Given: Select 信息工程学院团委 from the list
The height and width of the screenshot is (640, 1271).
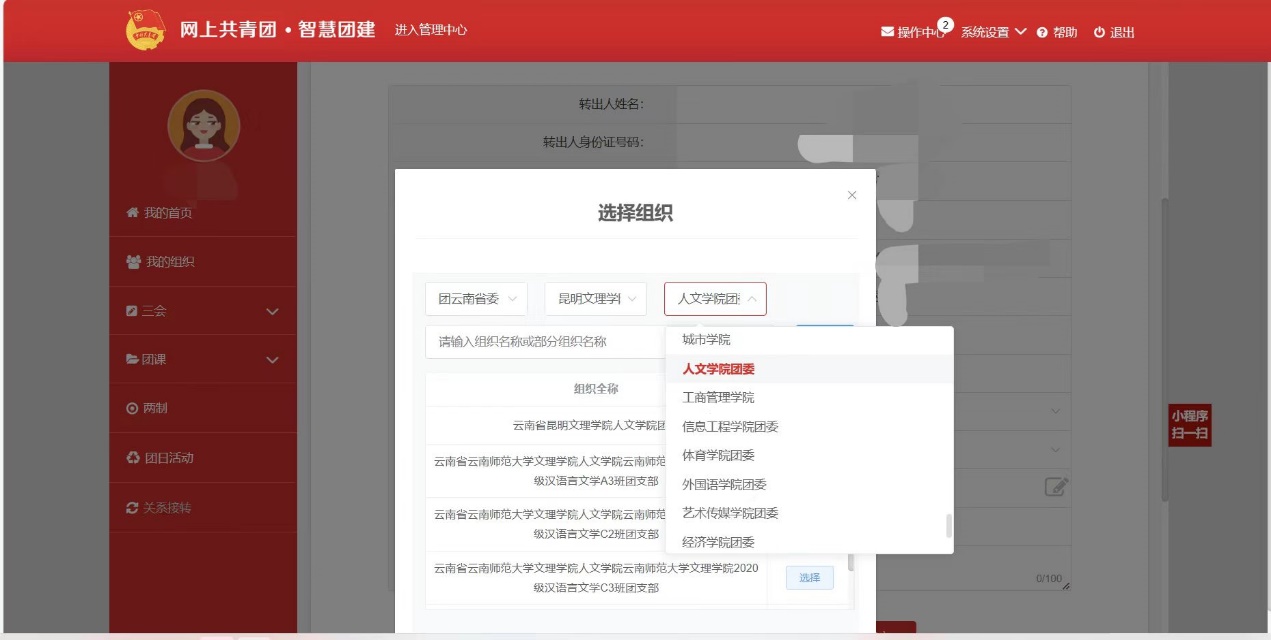Looking at the screenshot, I should pyautogui.click(x=730, y=426).
